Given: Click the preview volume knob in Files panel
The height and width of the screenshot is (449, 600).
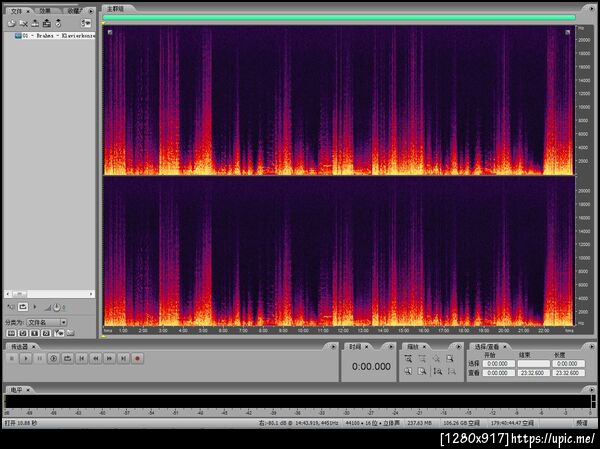Looking at the screenshot, I should point(56,307).
